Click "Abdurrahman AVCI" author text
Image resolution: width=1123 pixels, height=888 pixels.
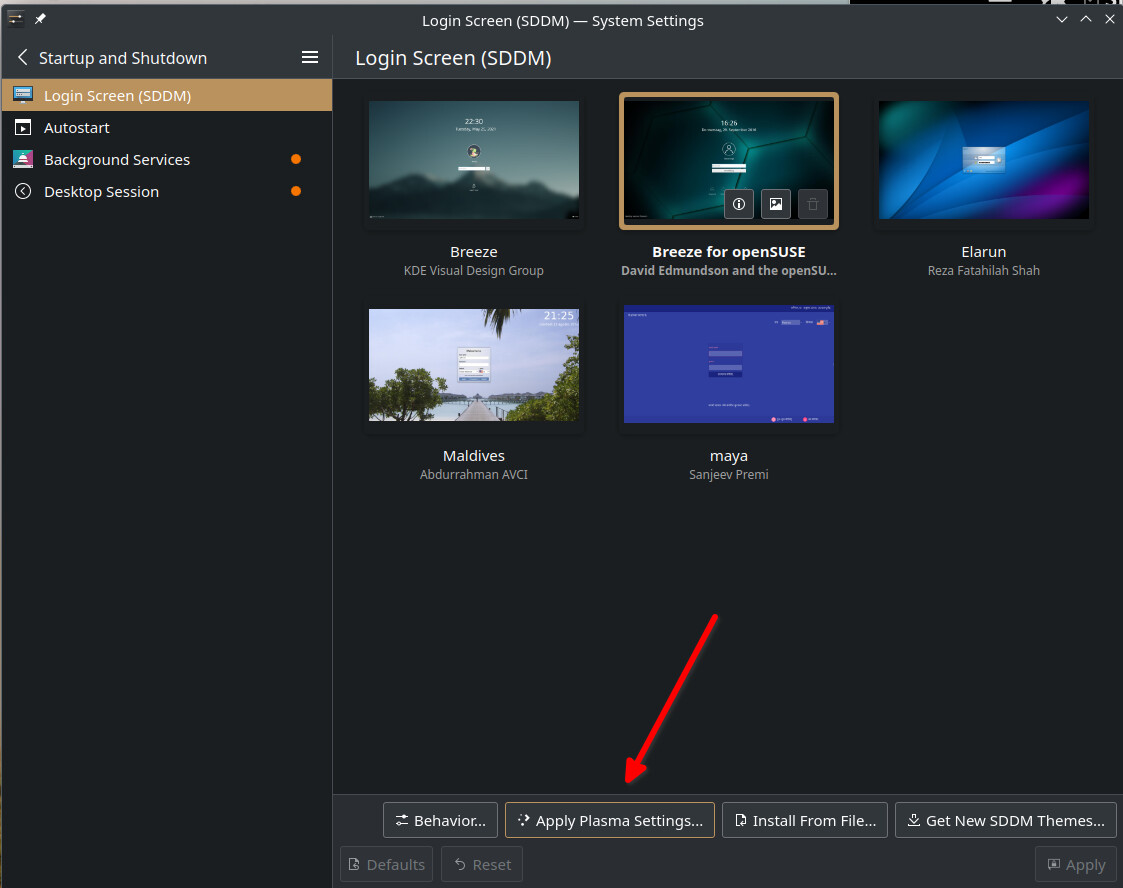click(473, 474)
